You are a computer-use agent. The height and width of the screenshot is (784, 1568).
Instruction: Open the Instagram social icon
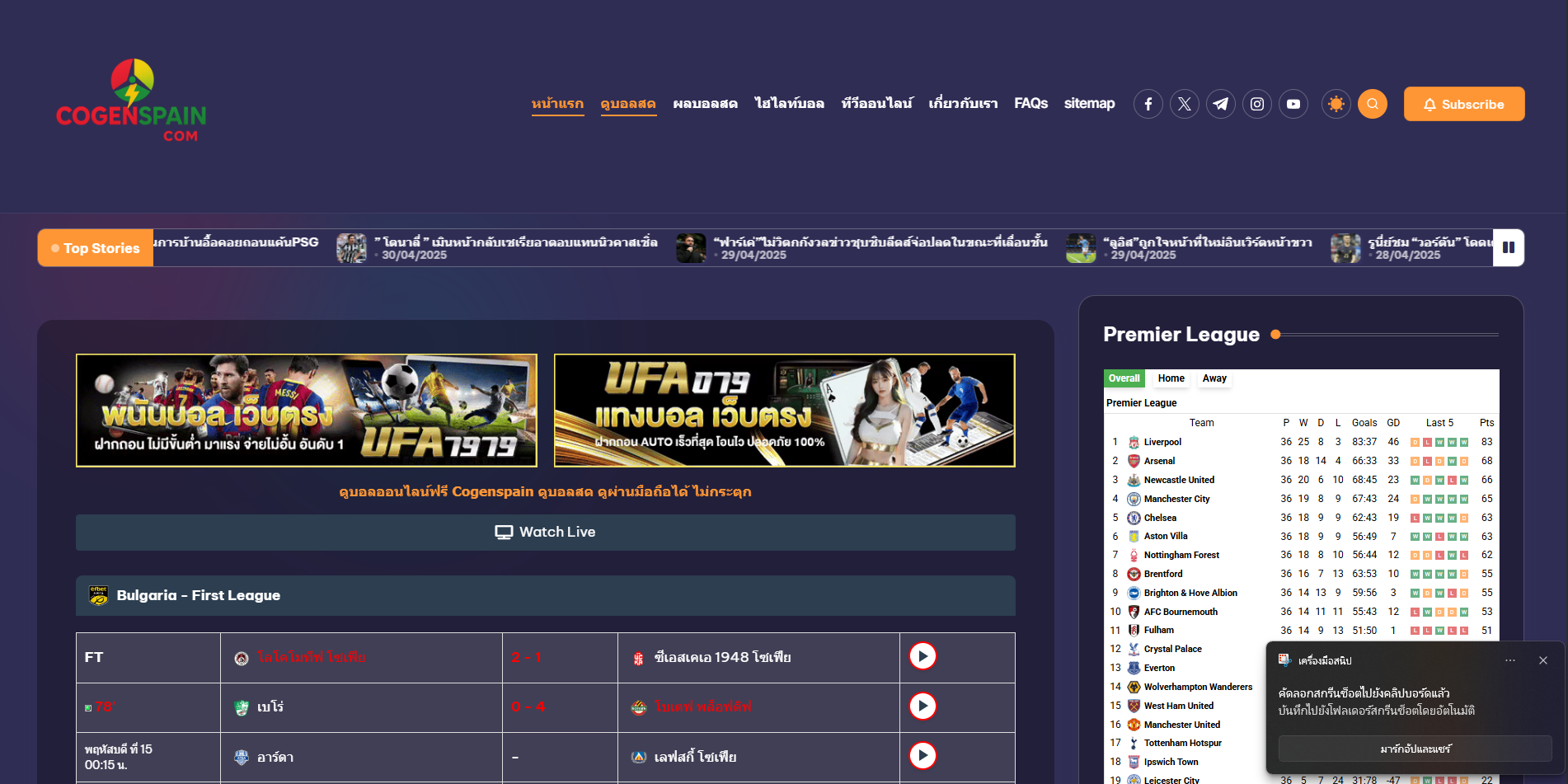[x=1257, y=104]
